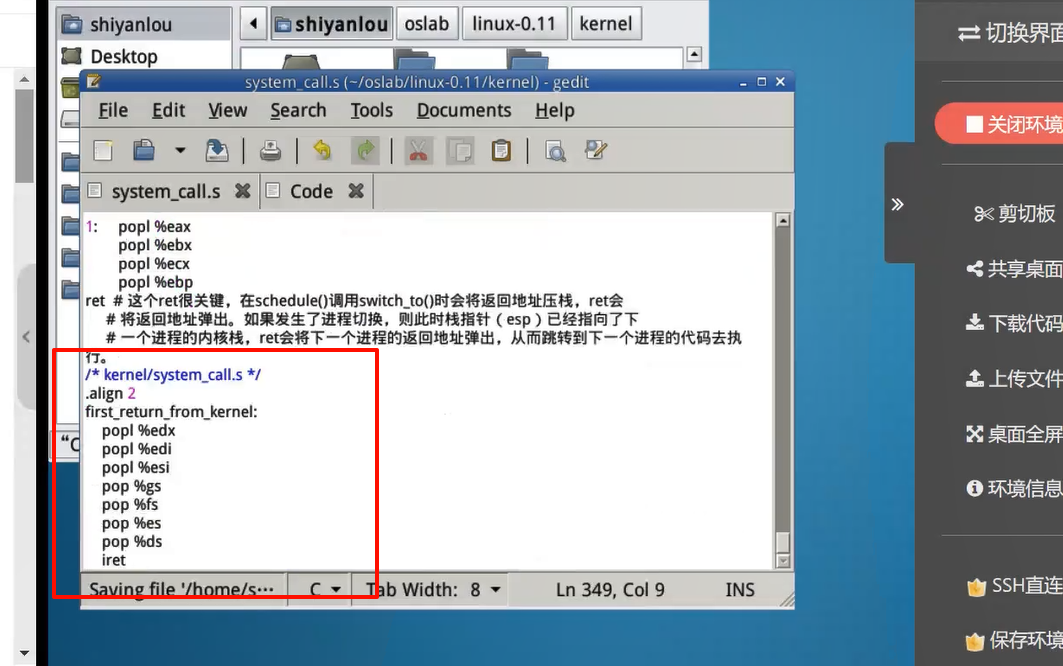Click the editor's vertical scrollbar down arrow
This screenshot has width=1063, height=666.
(782, 561)
